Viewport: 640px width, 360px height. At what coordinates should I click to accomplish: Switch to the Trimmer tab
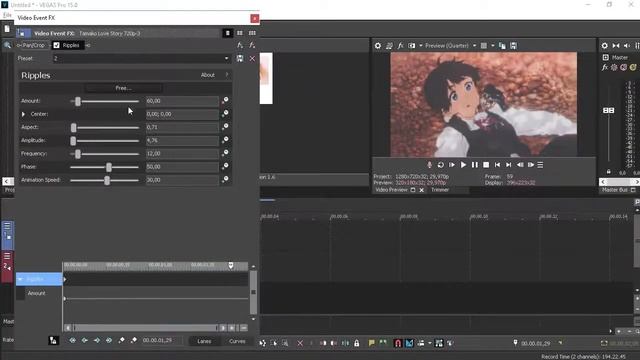440,190
